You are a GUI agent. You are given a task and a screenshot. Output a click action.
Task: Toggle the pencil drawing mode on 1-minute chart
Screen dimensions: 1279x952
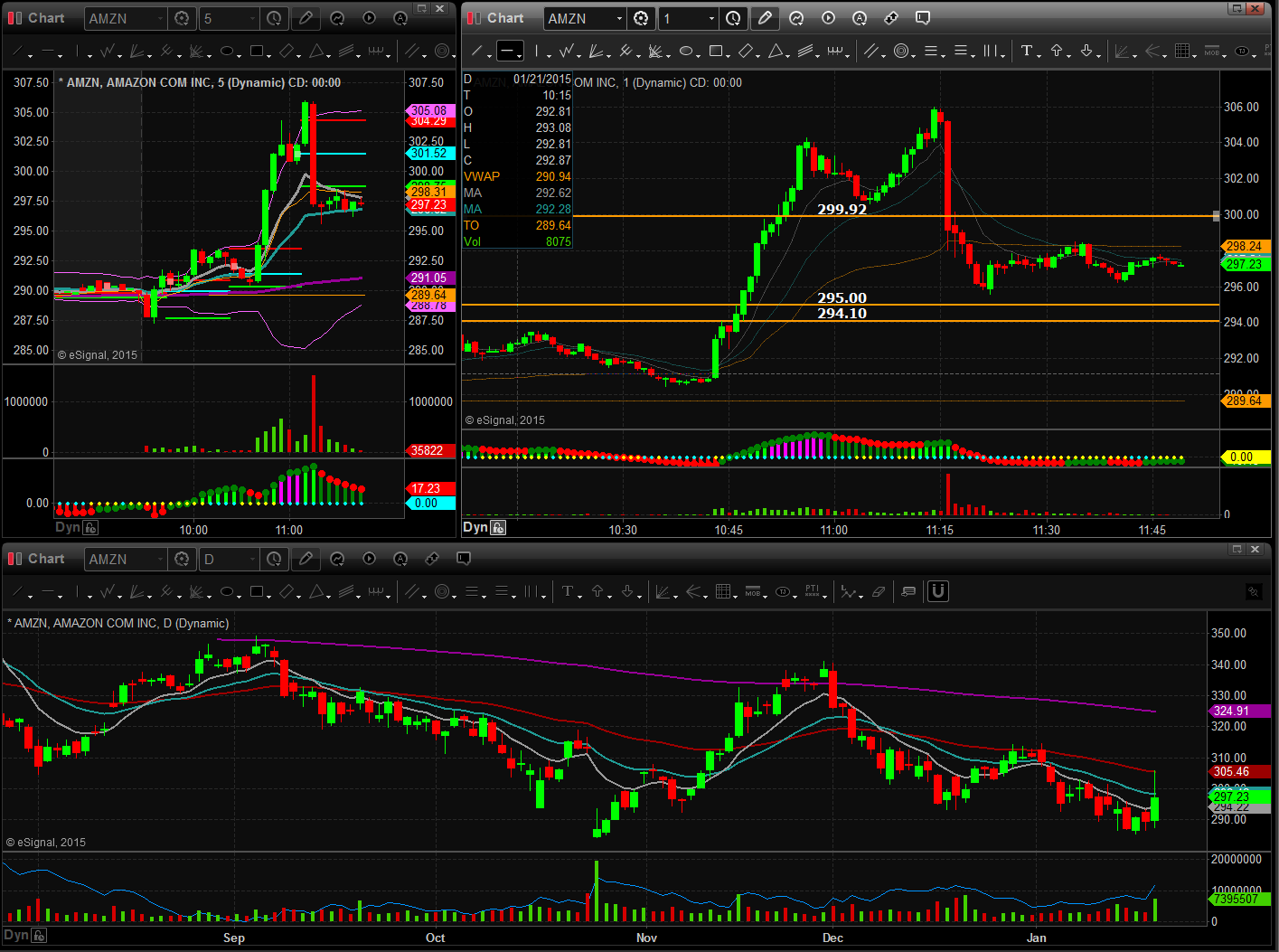(x=765, y=18)
